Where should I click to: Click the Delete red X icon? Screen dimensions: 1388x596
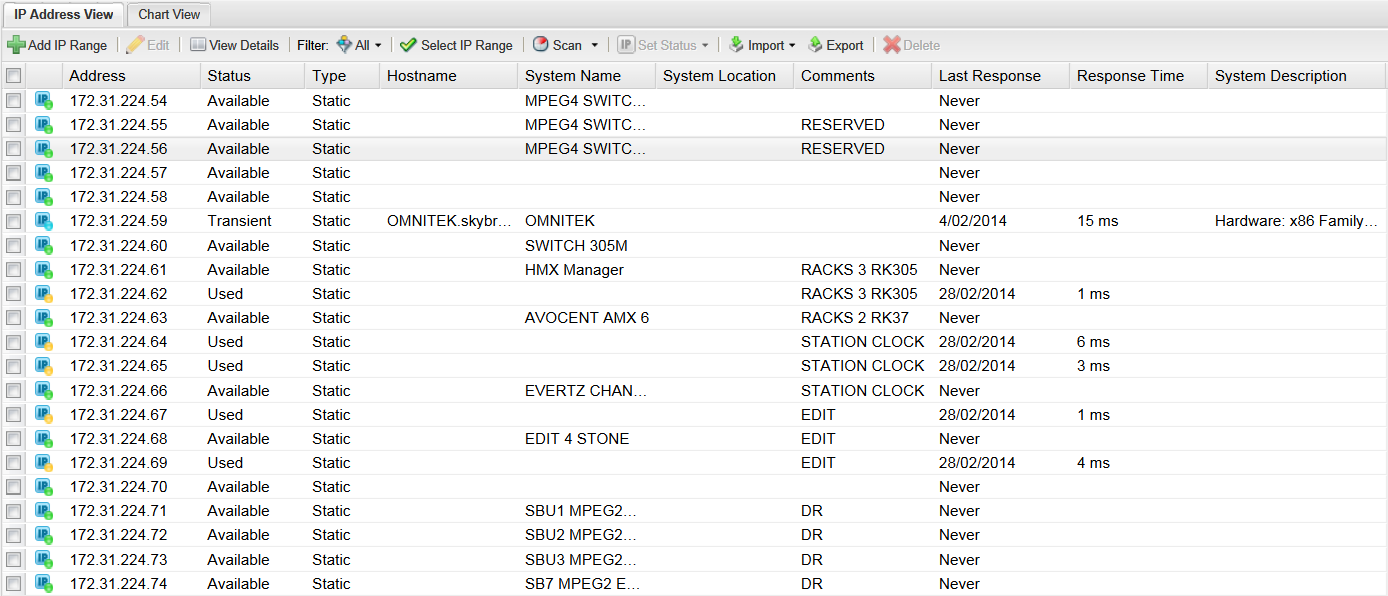pos(892,45)
